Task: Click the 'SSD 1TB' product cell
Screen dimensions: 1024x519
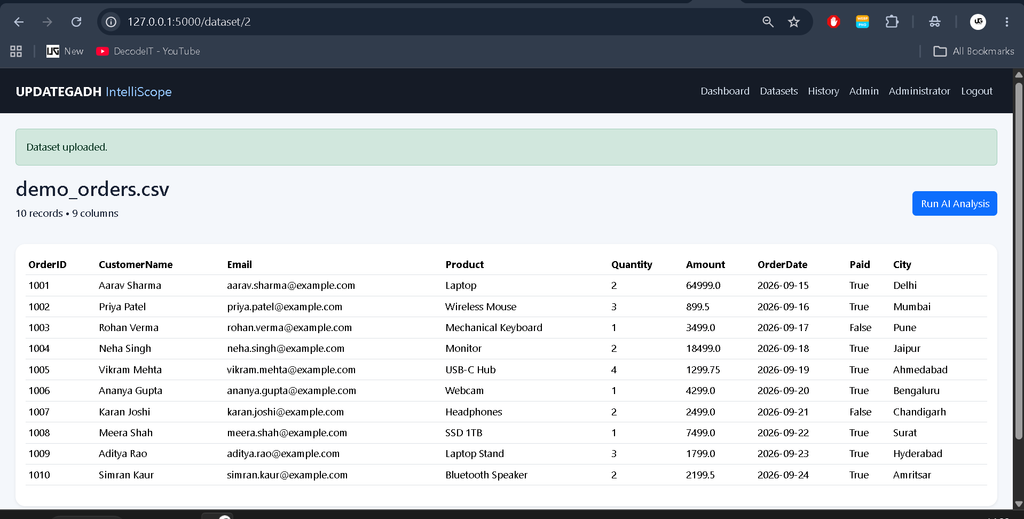Action: click(x=464, y=433)
